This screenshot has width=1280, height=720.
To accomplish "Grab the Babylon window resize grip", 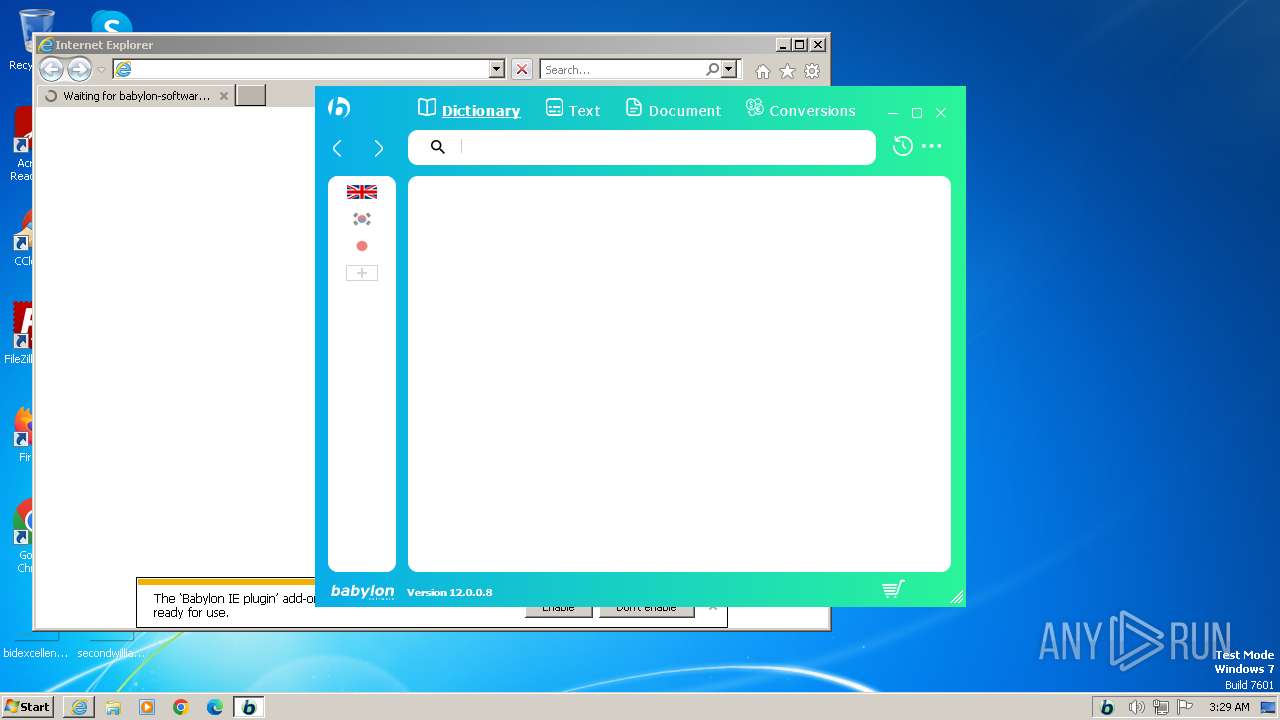I will click(957, 597).
